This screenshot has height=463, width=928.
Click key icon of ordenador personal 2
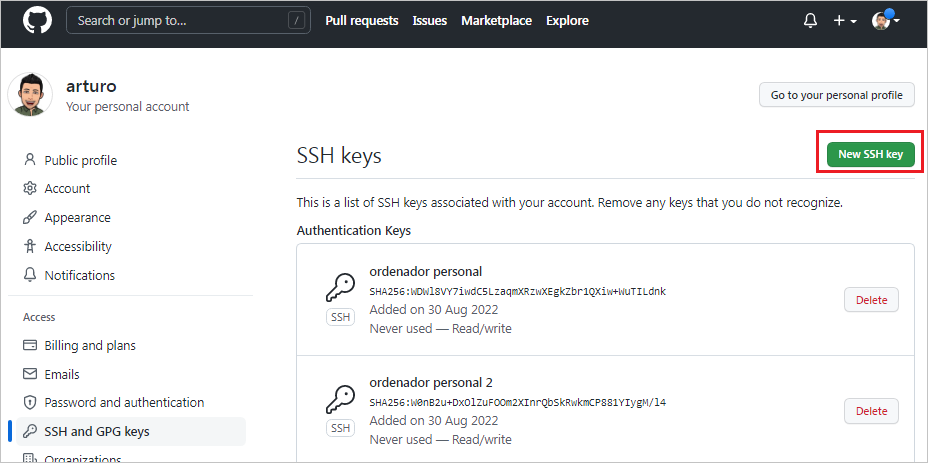pos(340,399)
